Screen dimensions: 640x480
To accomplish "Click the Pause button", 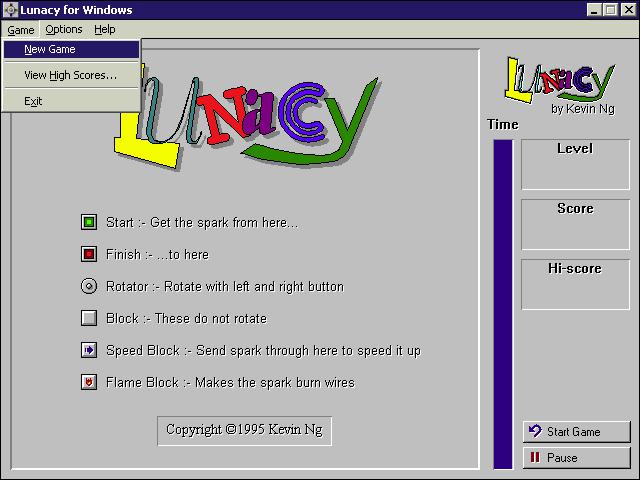I will [576, 458].
